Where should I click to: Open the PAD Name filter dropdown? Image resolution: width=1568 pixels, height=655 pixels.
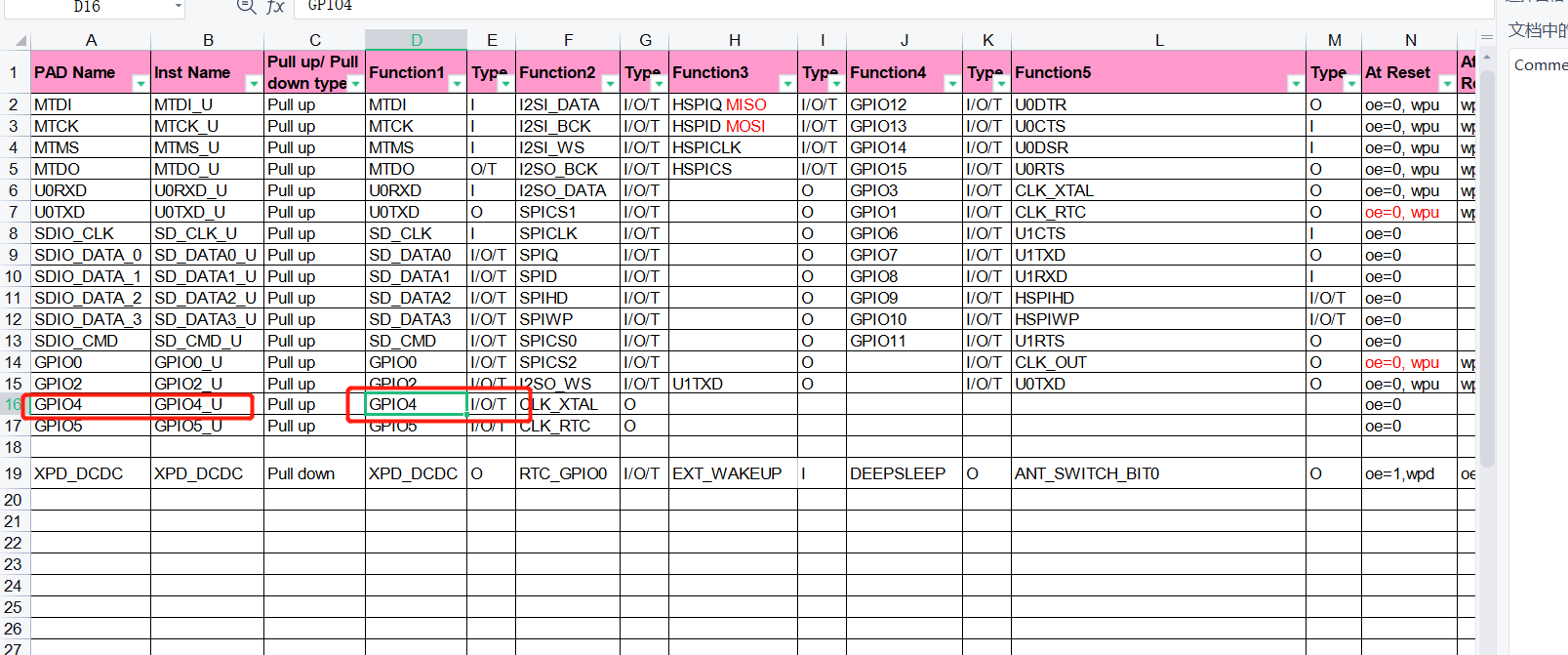[141, 84]
